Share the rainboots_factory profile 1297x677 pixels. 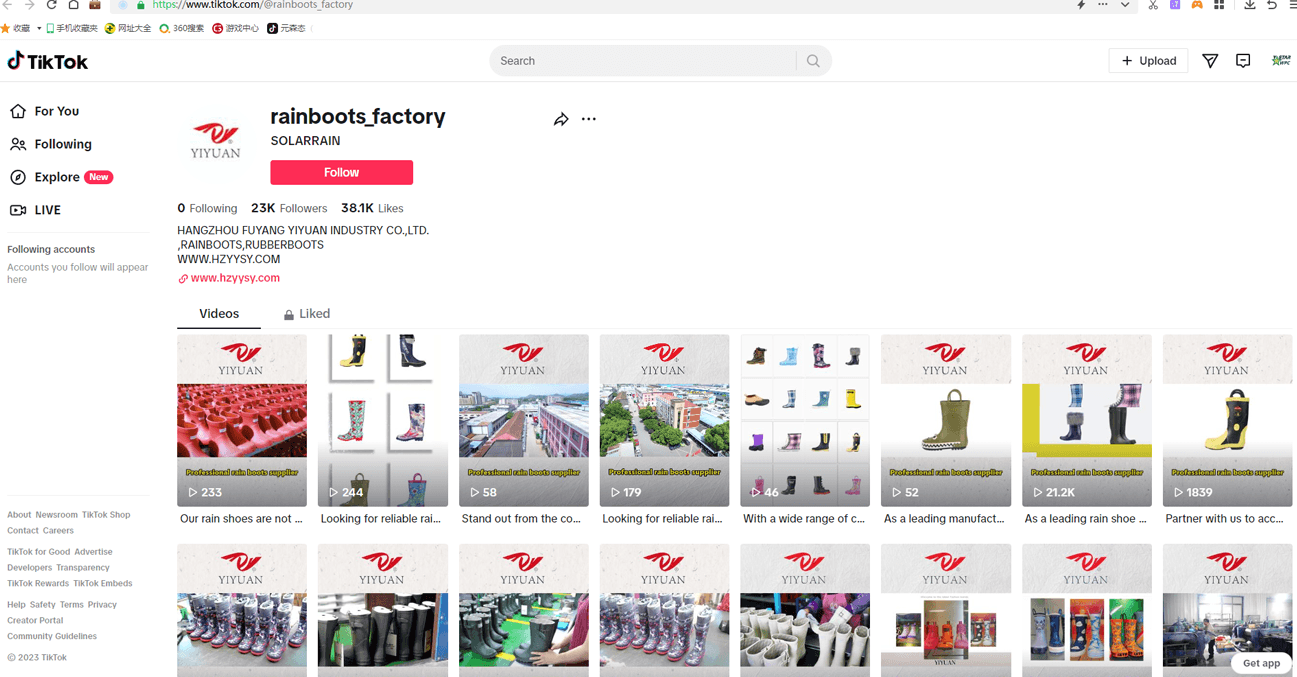[x=561, y=119]
